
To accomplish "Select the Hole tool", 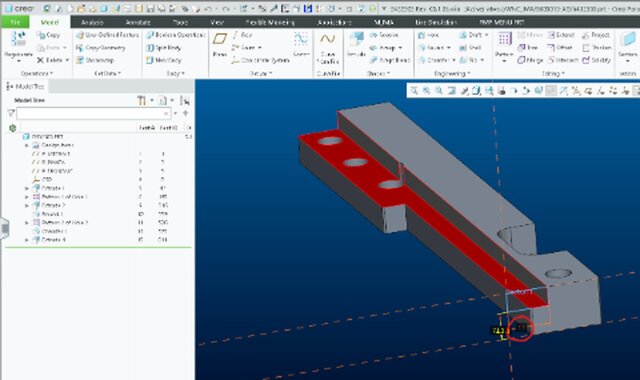I will click(429, 35).
